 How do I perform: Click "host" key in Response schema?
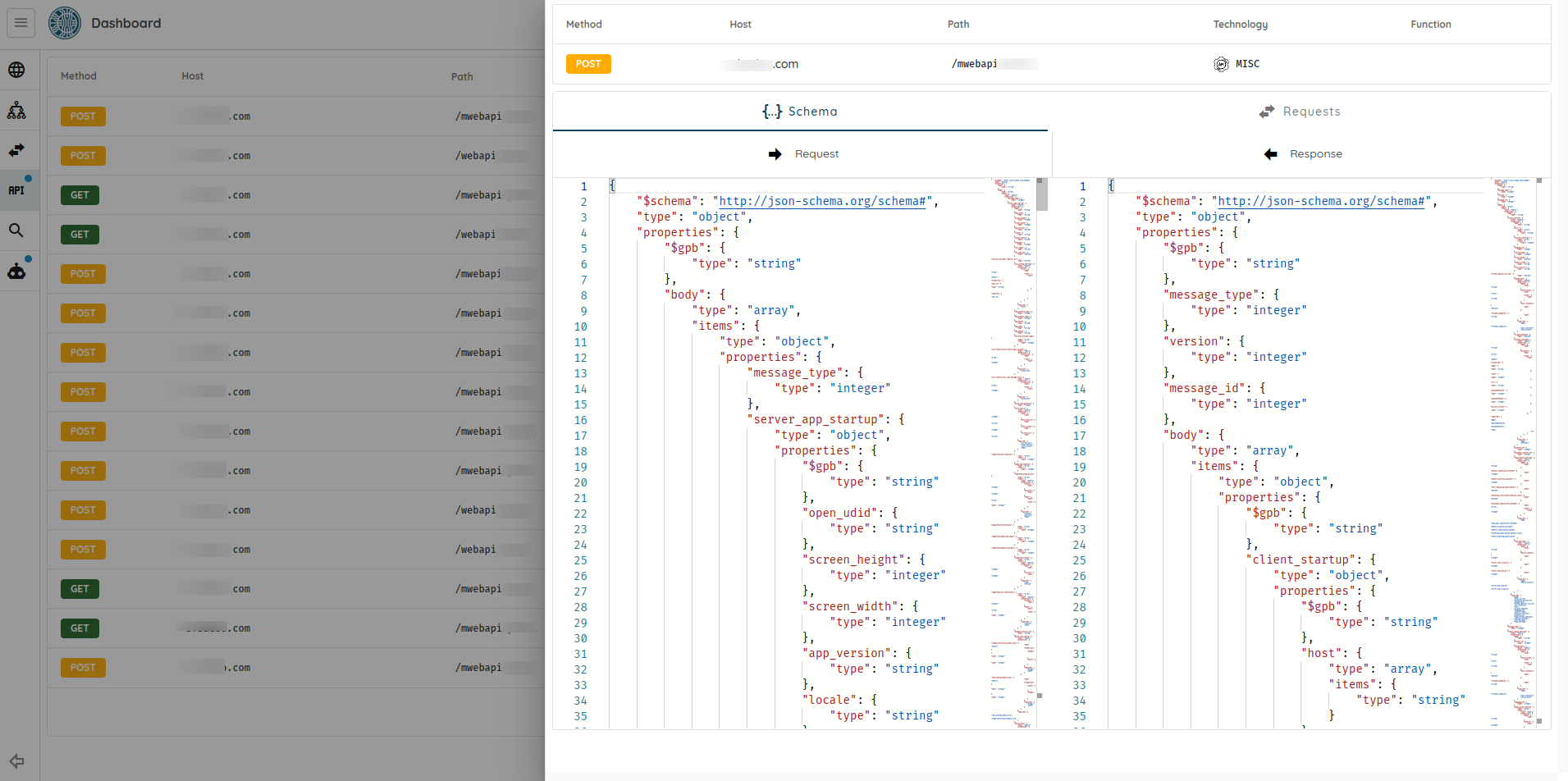(1321, 653)
